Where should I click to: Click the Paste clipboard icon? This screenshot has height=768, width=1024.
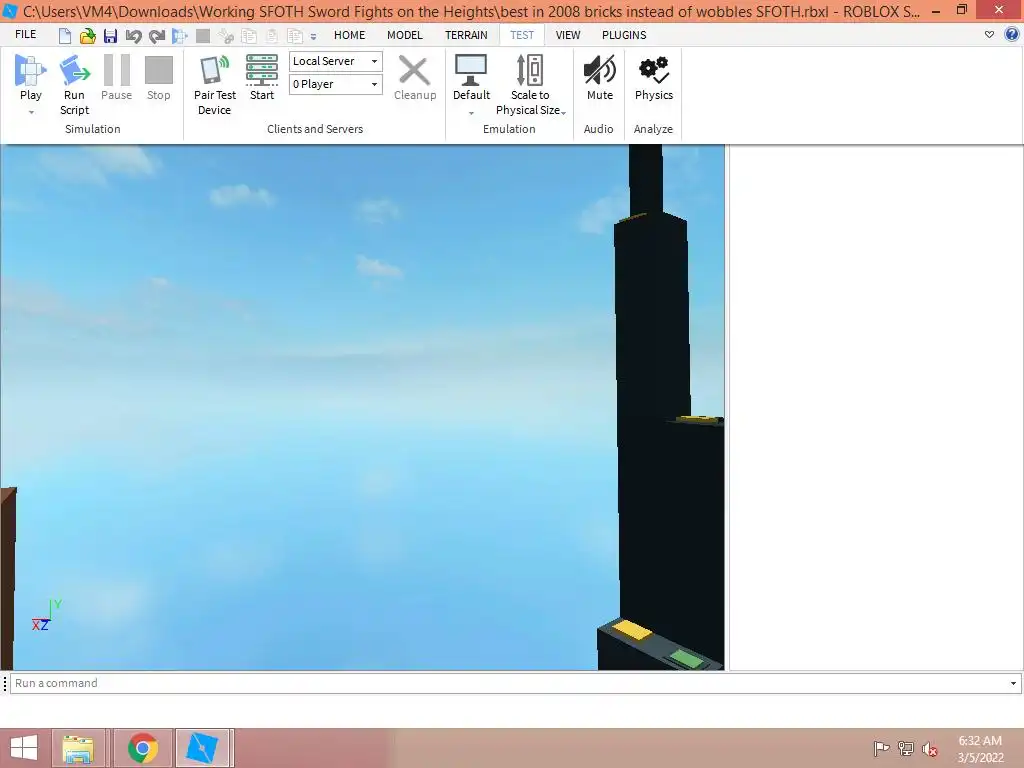pos(272,36)
